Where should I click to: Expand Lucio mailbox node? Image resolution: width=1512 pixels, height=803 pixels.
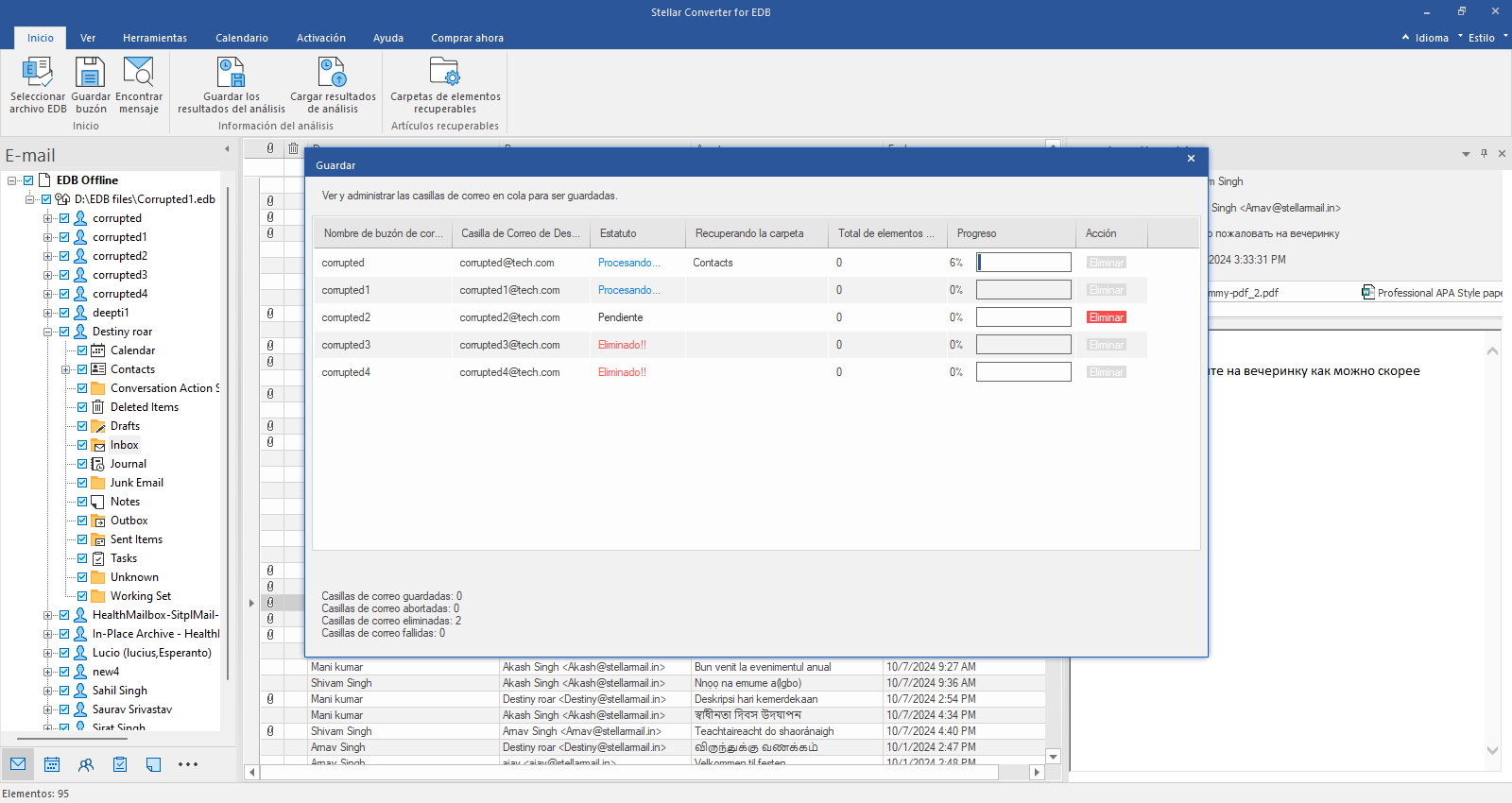[48, 653]
